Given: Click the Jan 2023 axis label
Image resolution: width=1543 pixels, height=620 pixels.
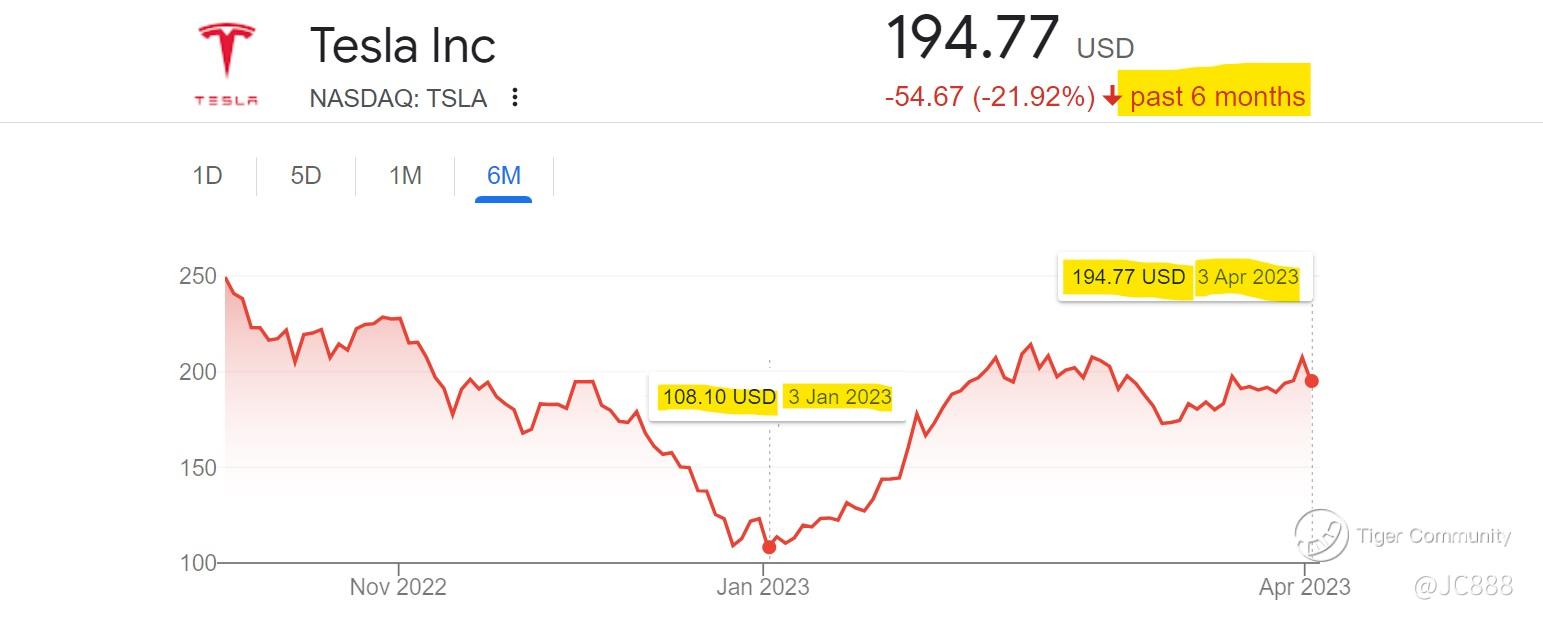Looking at the screenshot, I should pyautogui.click(x=763, y=587).
